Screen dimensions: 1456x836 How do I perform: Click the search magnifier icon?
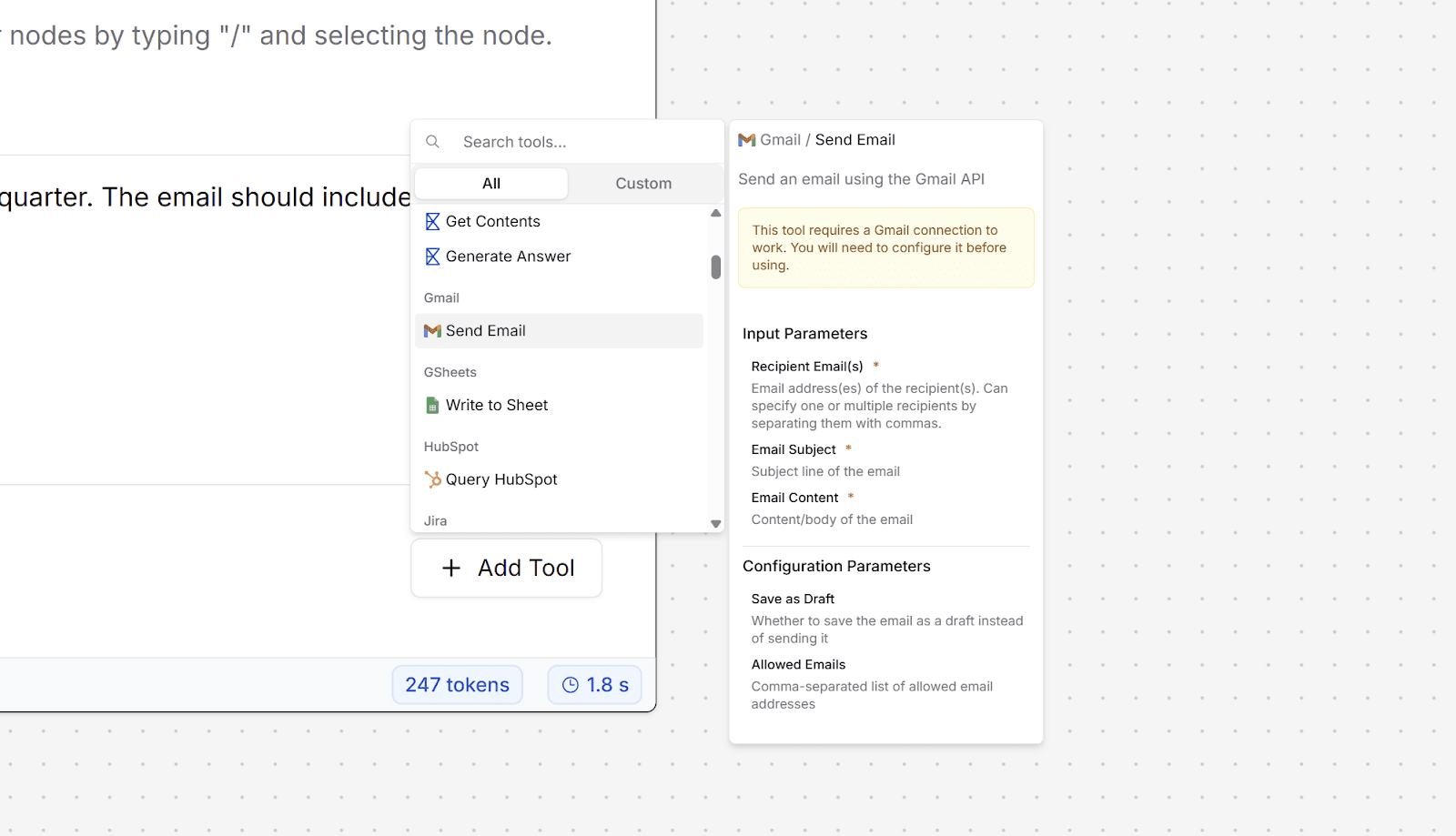coord(433,142)
